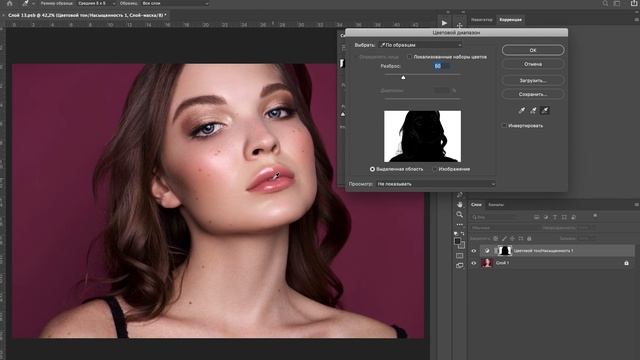Click the prevent artboard auto-nesting icon
This screenshot has height=360, width=640.
(521, 238)
